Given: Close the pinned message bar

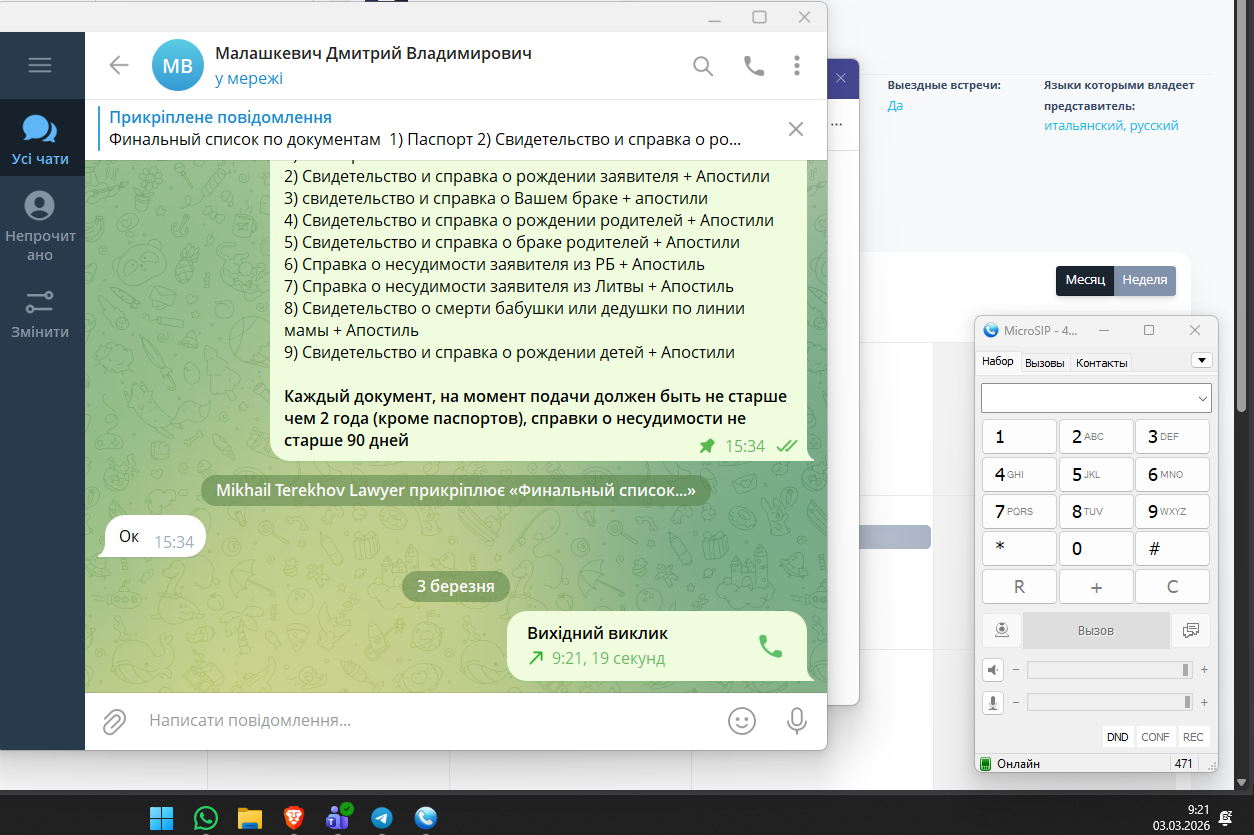Looking at the screenshot, I should 796,128.
